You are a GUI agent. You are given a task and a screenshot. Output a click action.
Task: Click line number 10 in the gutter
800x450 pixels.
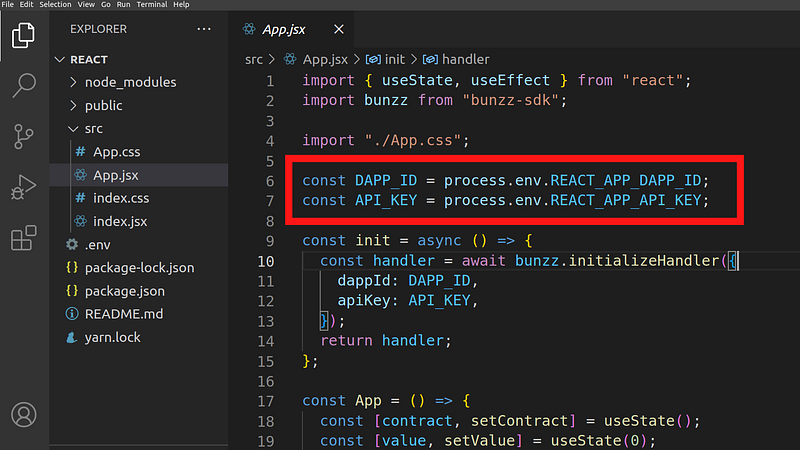[265, 261]
